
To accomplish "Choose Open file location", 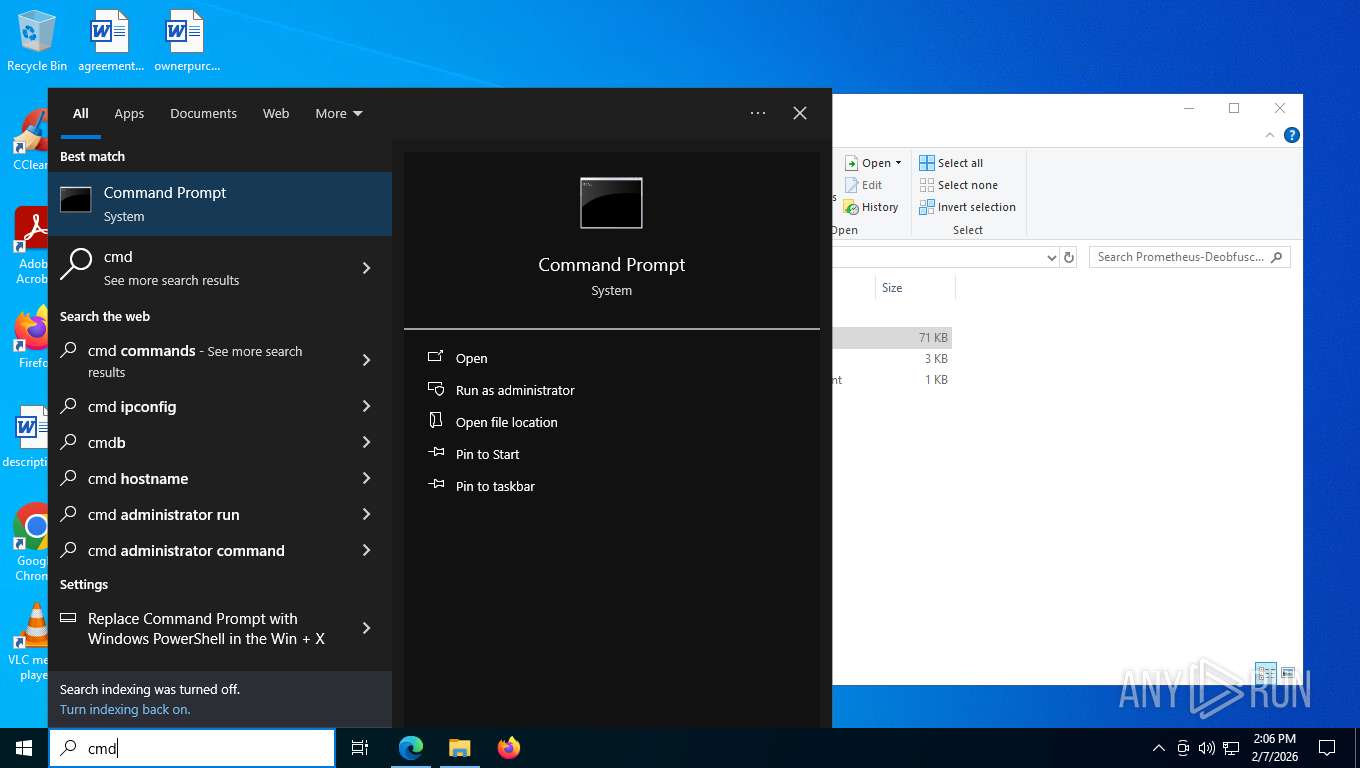I will (506, 422).
